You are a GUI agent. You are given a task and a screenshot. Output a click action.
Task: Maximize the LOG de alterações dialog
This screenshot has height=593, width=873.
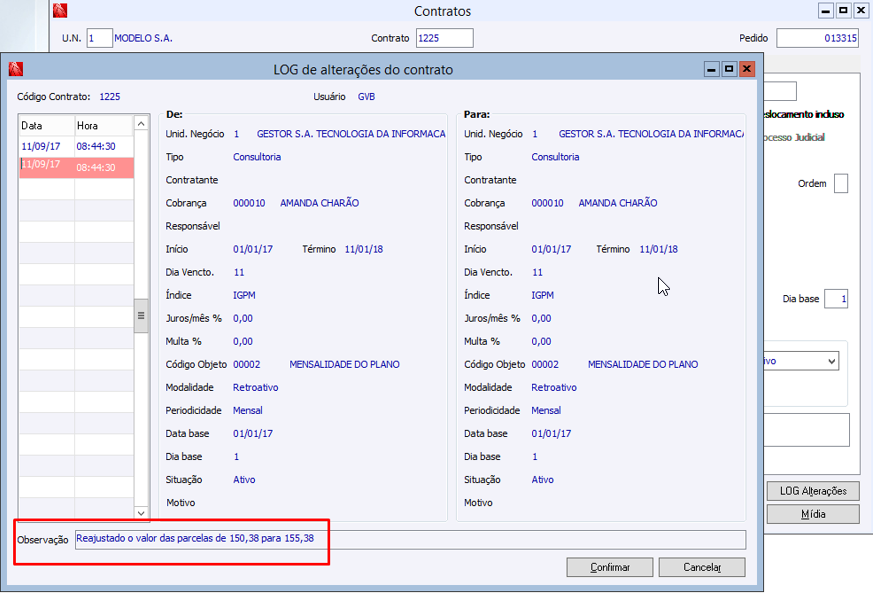(729, 69)
